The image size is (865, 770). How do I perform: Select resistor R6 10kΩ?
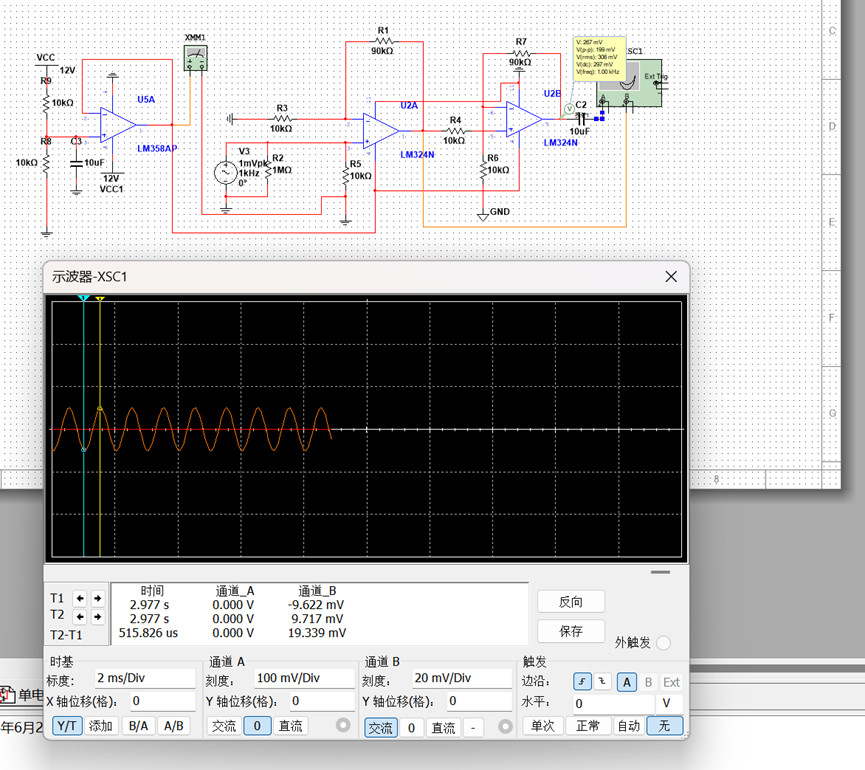[483, 169]
